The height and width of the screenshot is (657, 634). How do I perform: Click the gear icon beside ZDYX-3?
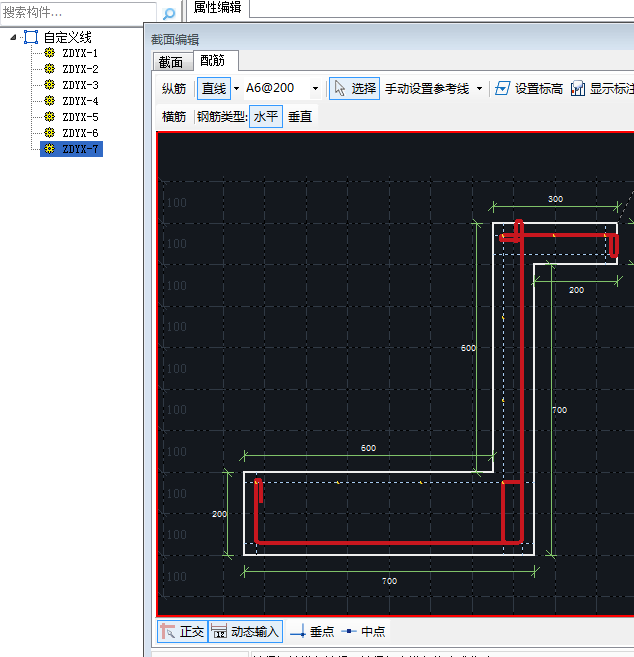pos(49,85)
